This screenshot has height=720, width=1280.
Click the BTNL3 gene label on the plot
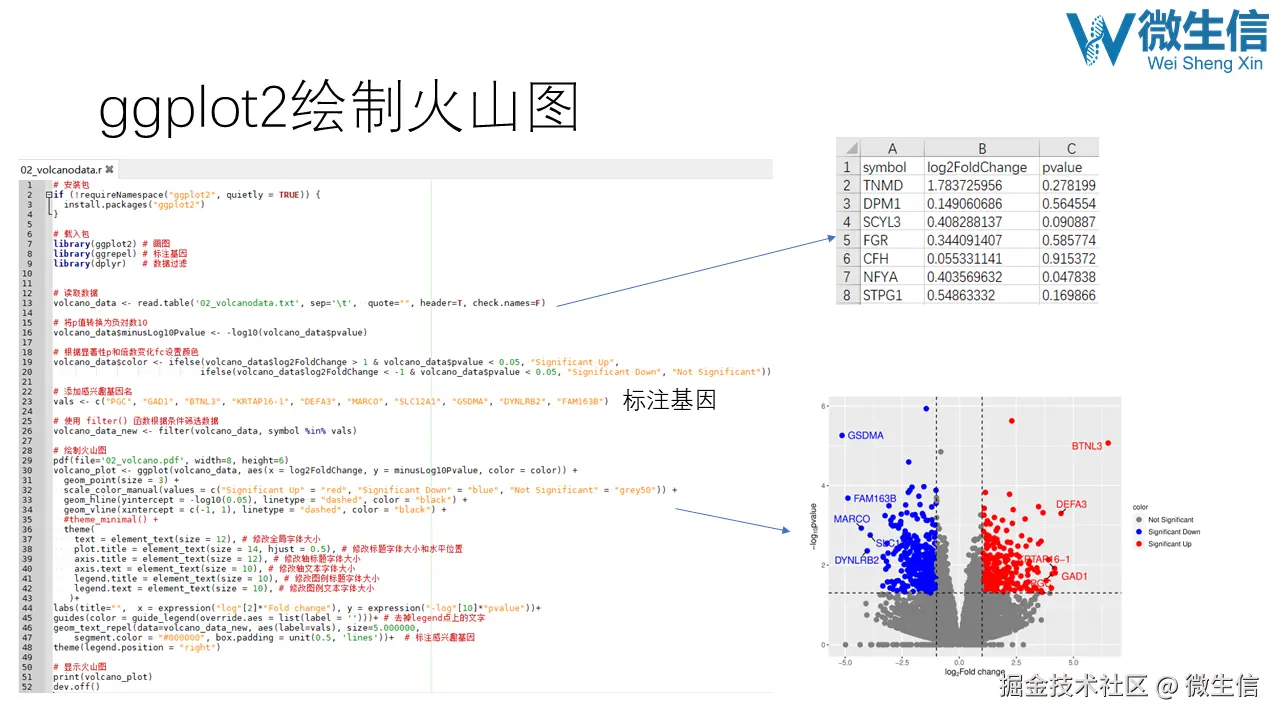(1087, 445)
